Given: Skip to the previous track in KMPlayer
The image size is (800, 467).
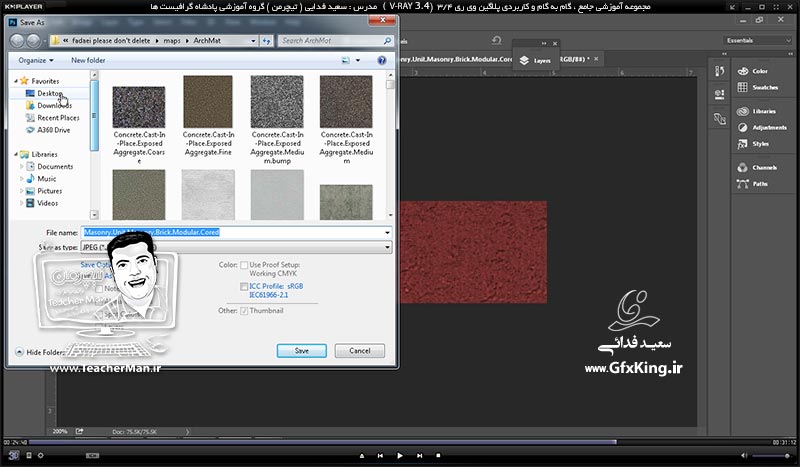Looking at the screenshot, I should (380, 455).
